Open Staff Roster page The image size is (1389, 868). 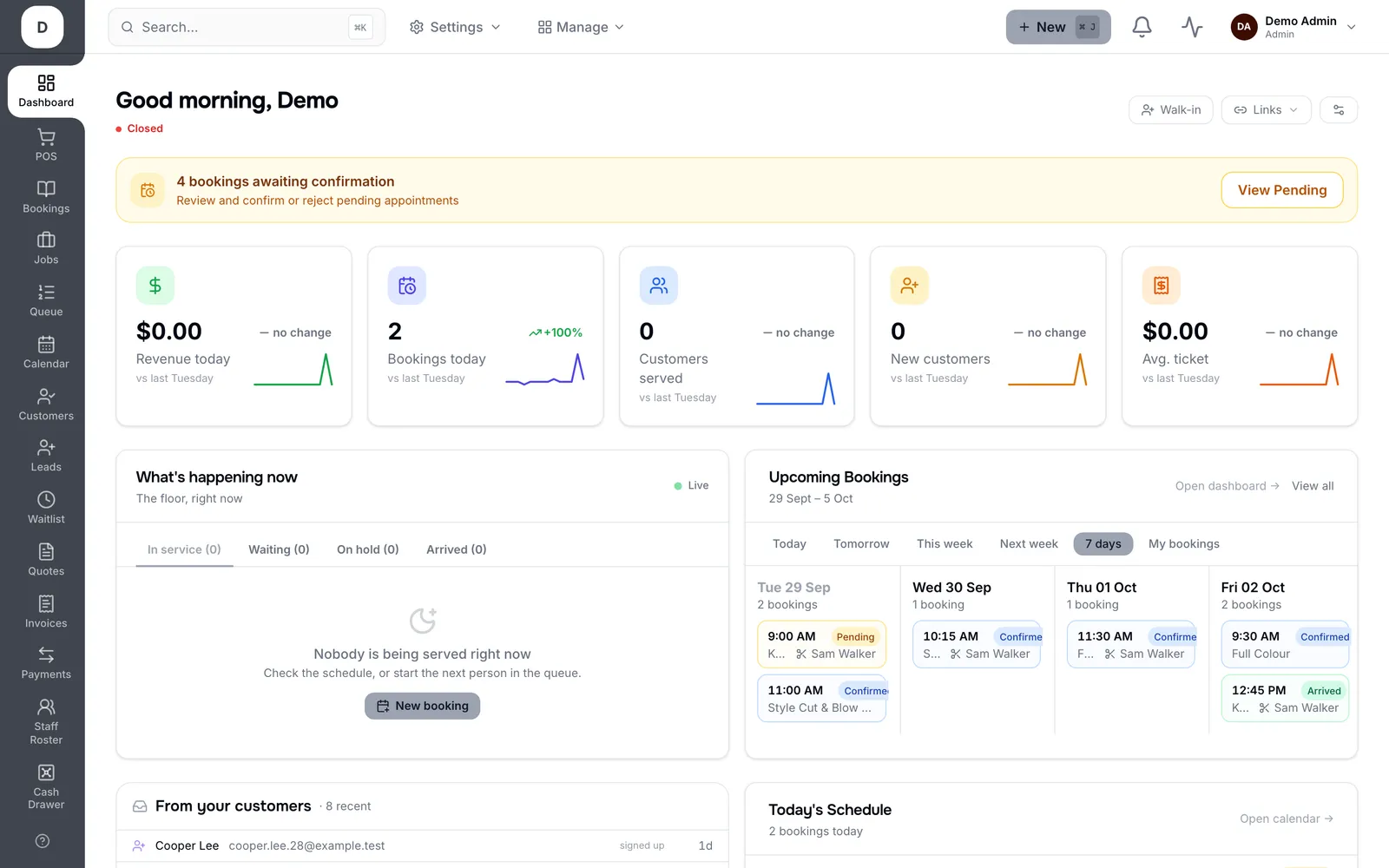[x=46, y=721]
